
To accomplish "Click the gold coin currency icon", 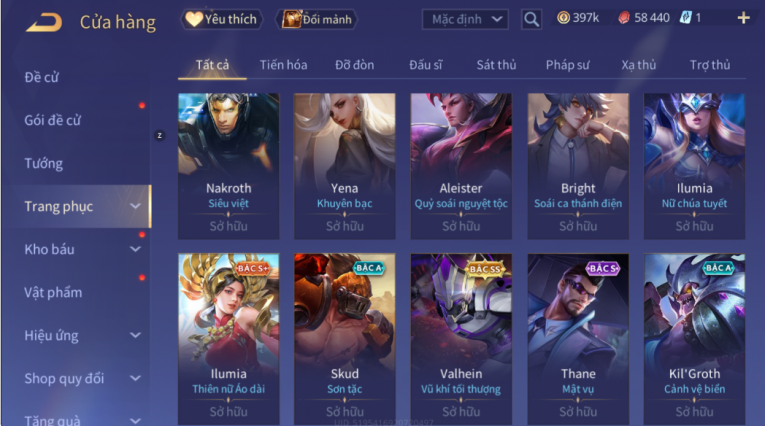I will pyautogui.click(x=563, y=18).
